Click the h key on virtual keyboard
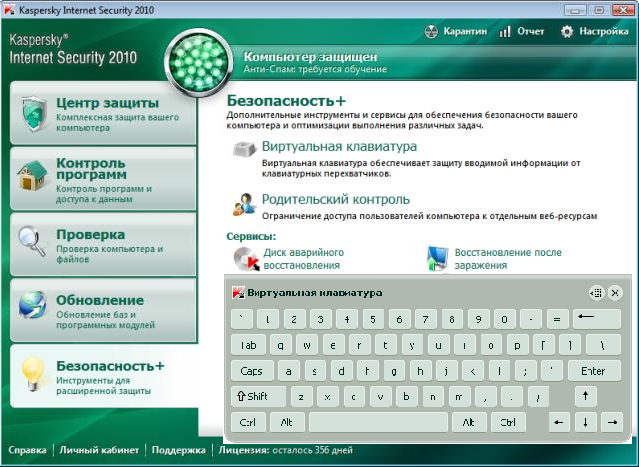 420,371
